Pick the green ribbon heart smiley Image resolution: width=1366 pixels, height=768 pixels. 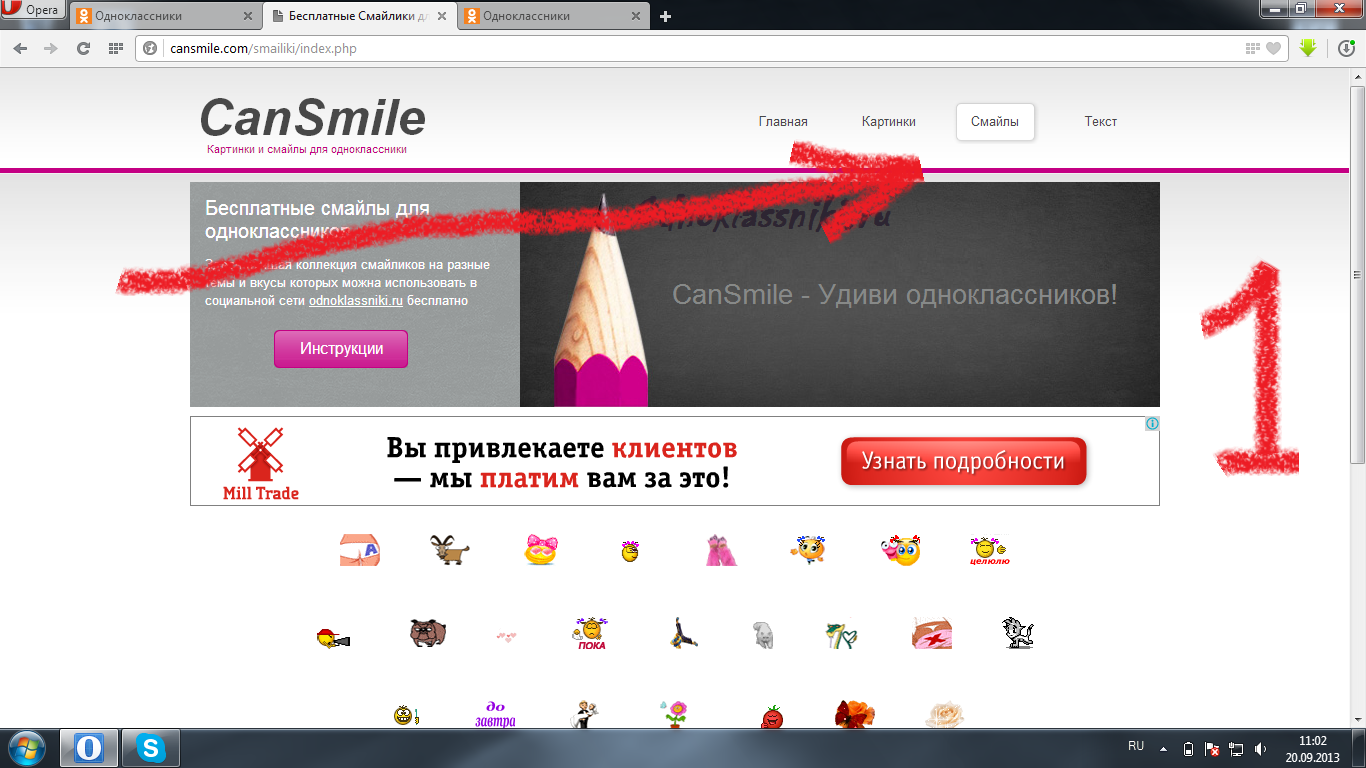(841, 635)
